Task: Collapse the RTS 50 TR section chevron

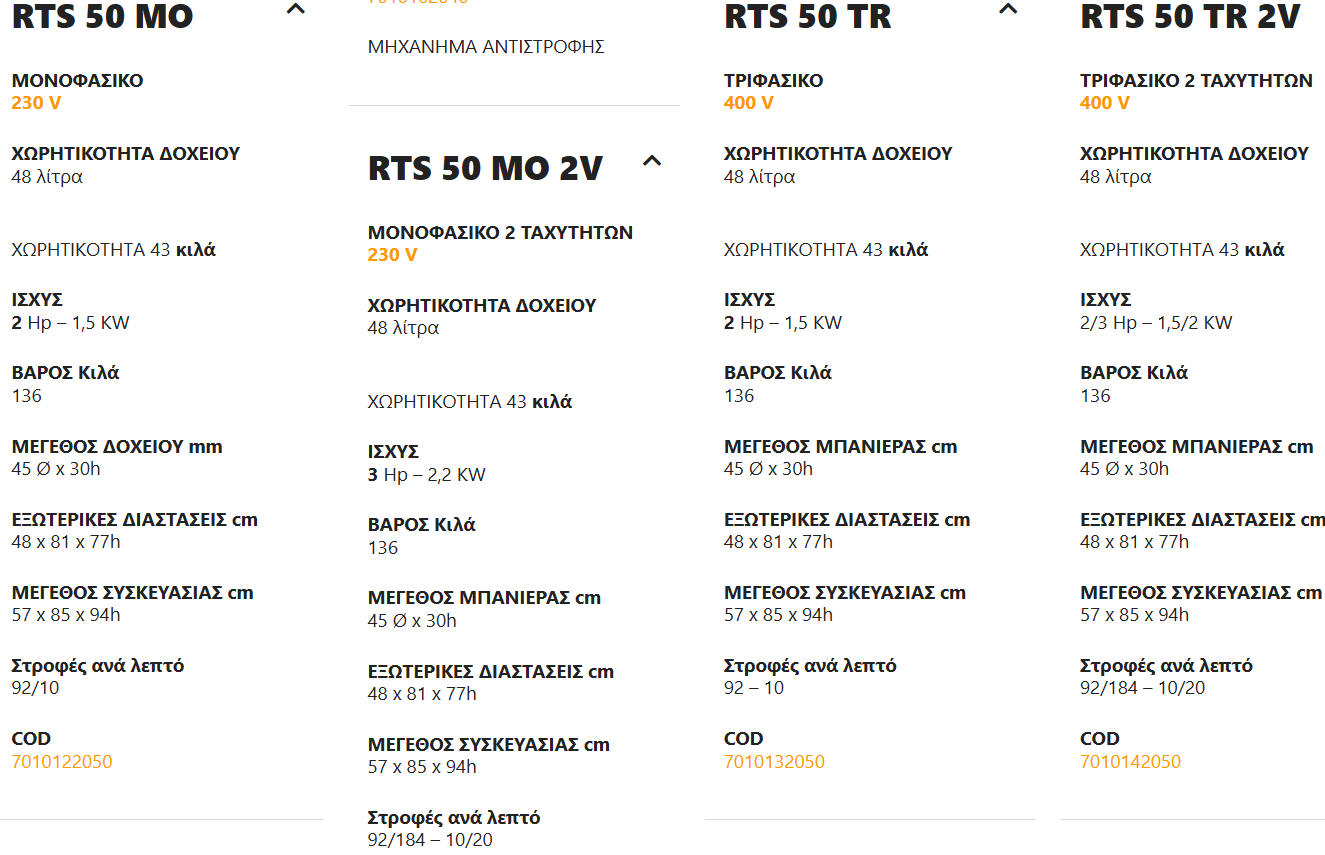Action: pyautogui.click(x=1008, y=10)
